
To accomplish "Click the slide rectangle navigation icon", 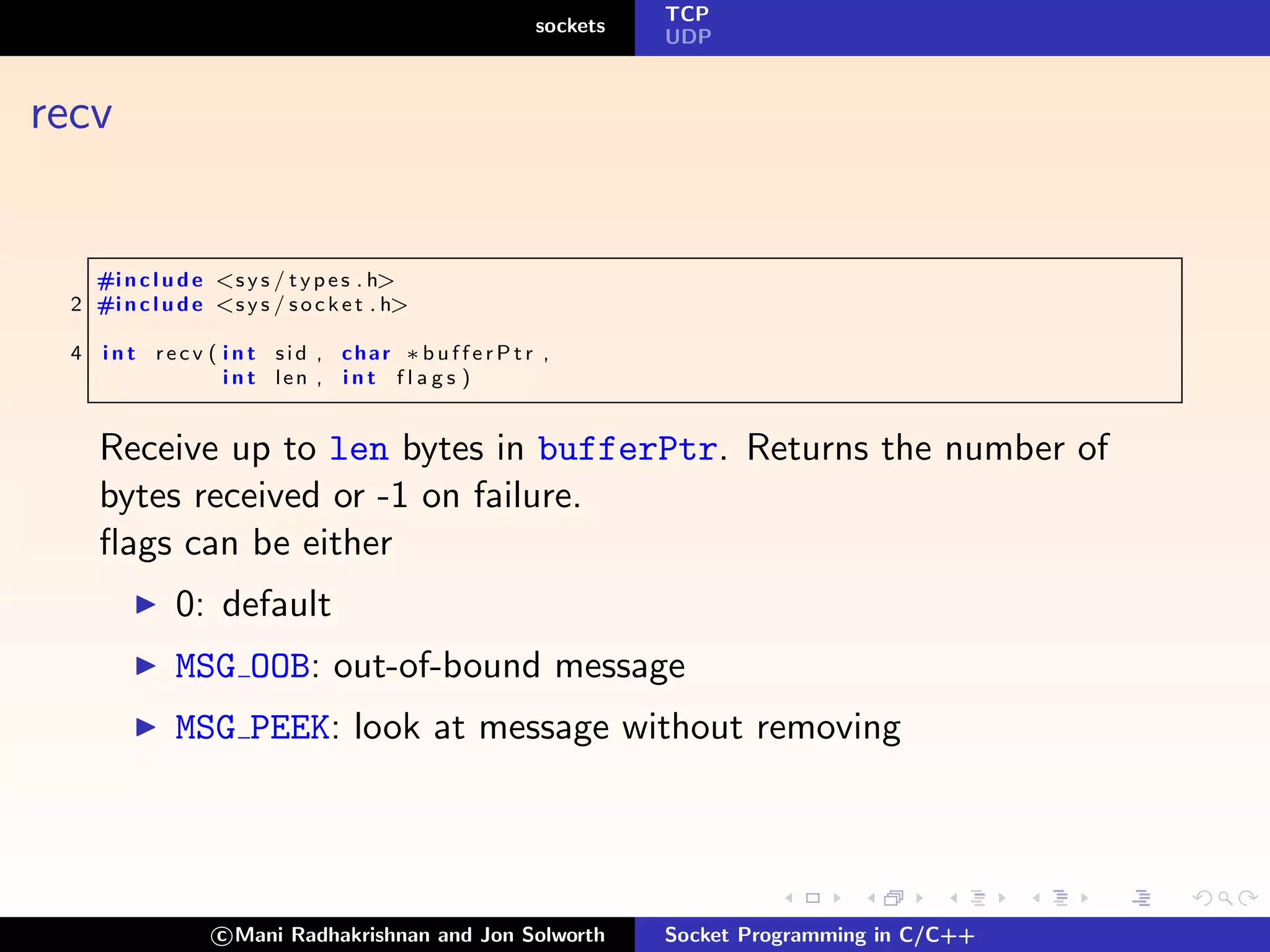I will [x=812, y=898].
